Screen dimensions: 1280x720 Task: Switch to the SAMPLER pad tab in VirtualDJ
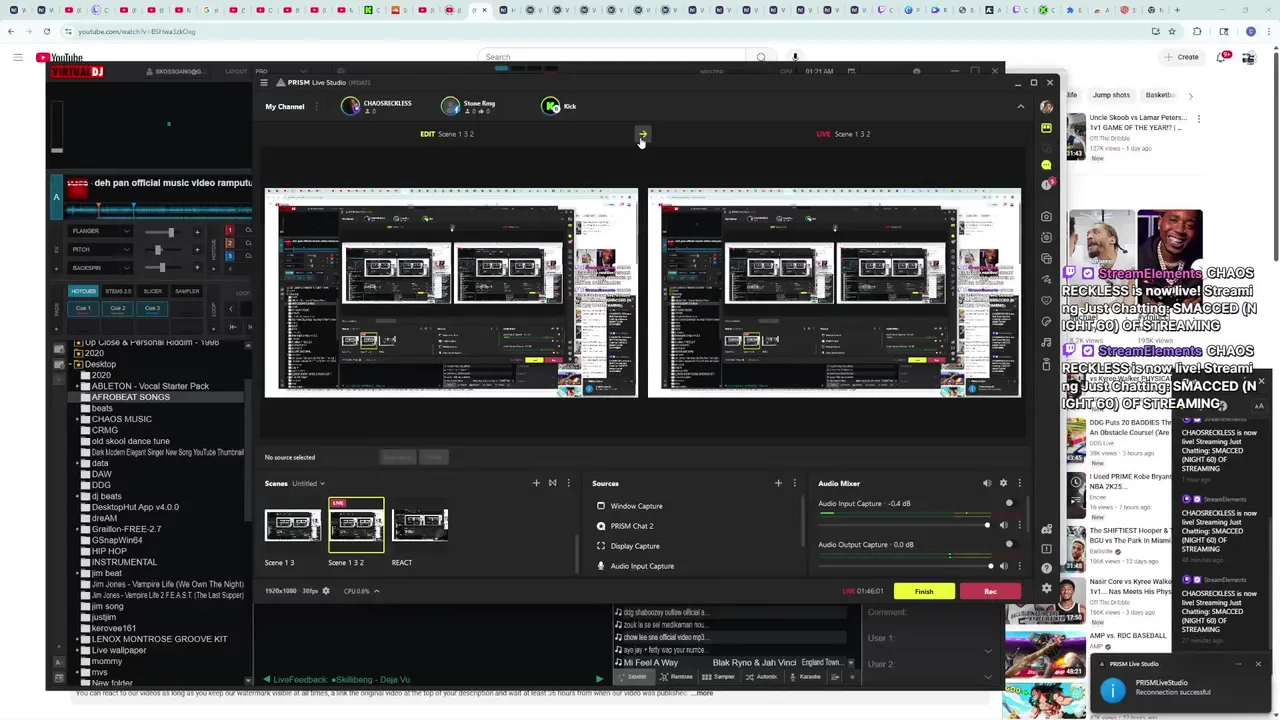[187, 291]
